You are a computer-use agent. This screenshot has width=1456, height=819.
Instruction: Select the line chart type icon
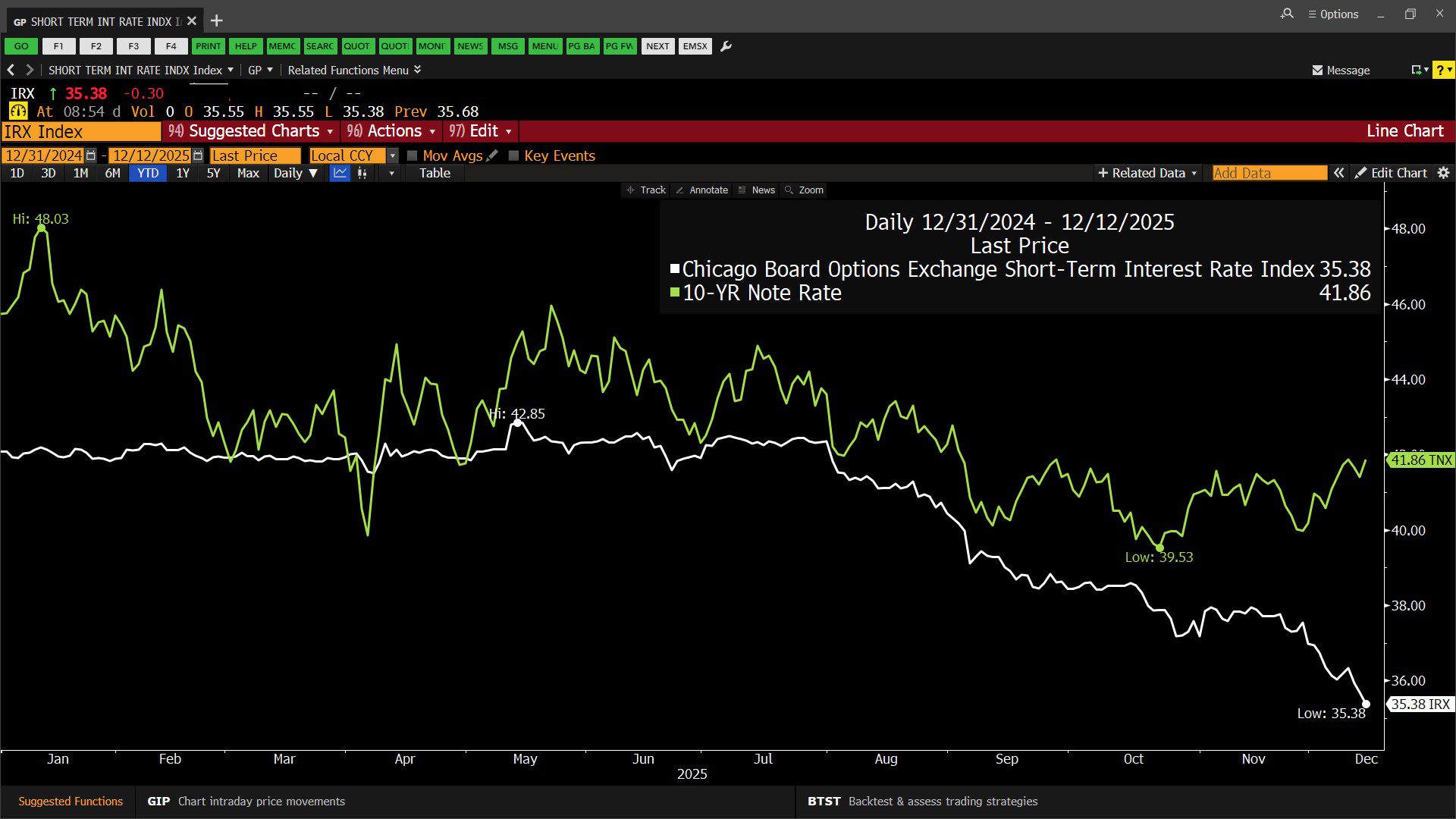click(x=340, y=173)
